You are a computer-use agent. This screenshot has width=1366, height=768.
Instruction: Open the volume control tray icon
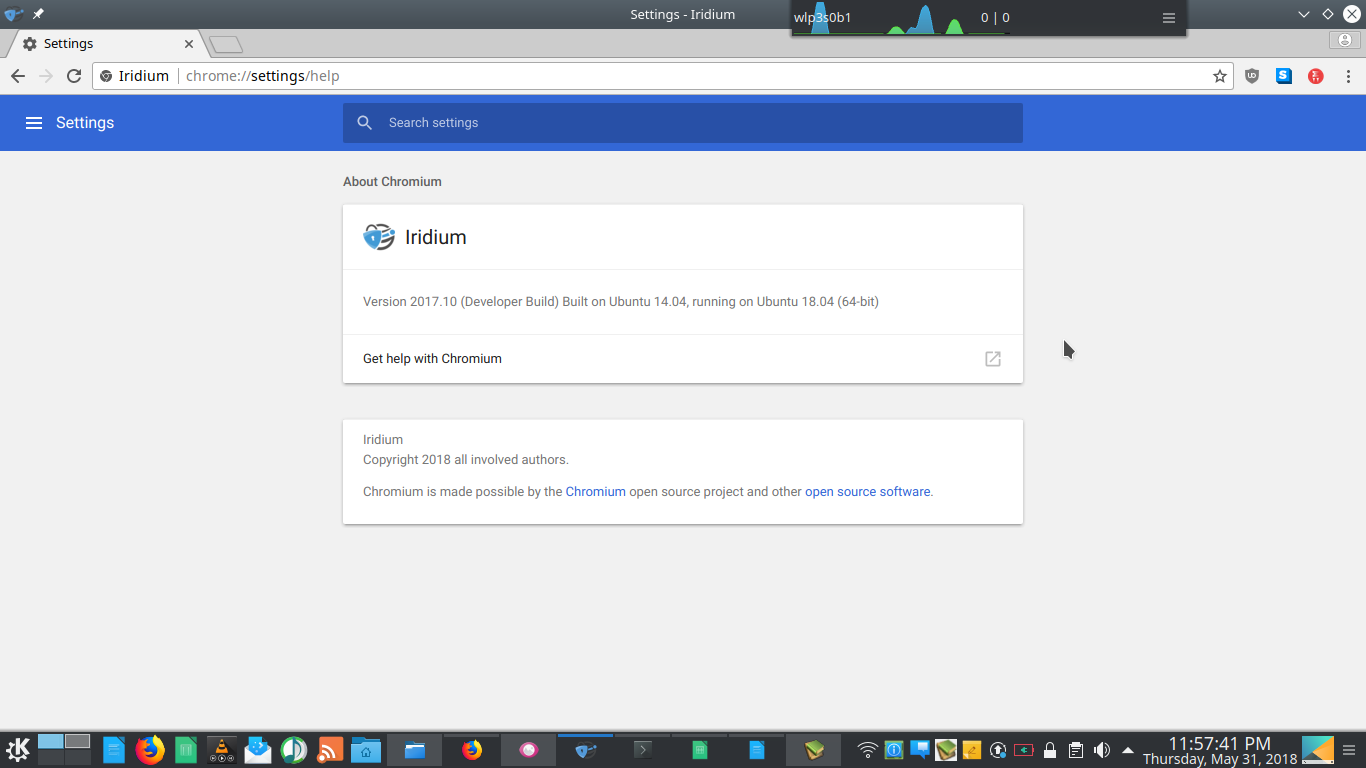click(1102, 750)
